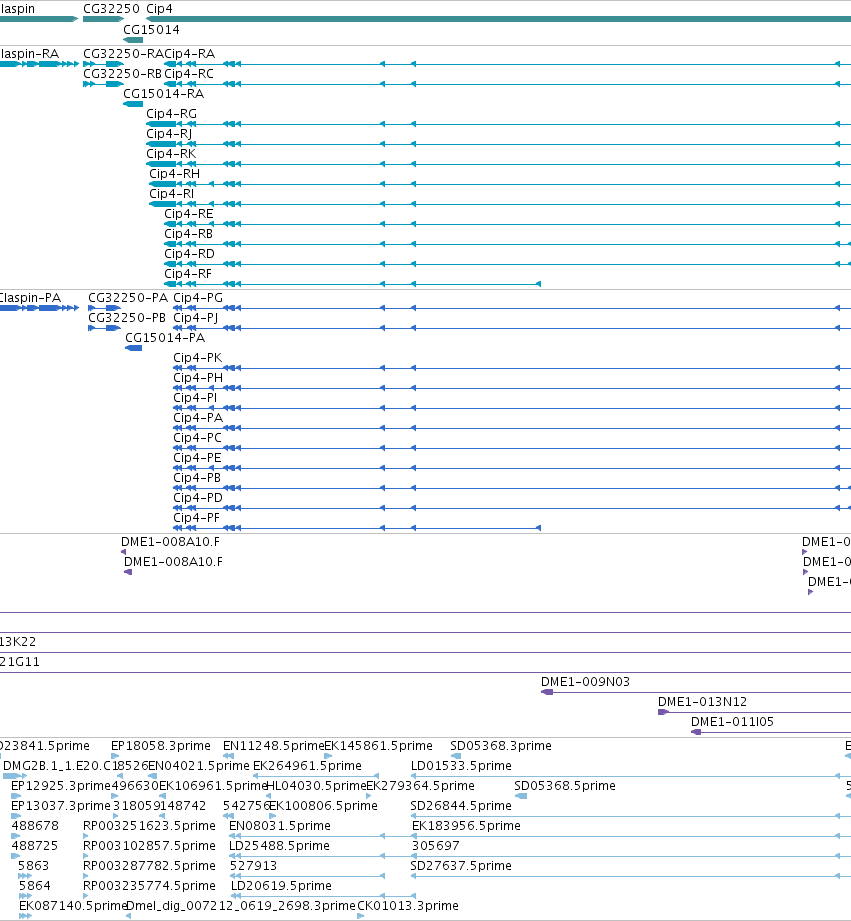This screenshot has height=921, width=851.
Task: Select the EK145861.5prime EST label
Action: tap(379, 746)
